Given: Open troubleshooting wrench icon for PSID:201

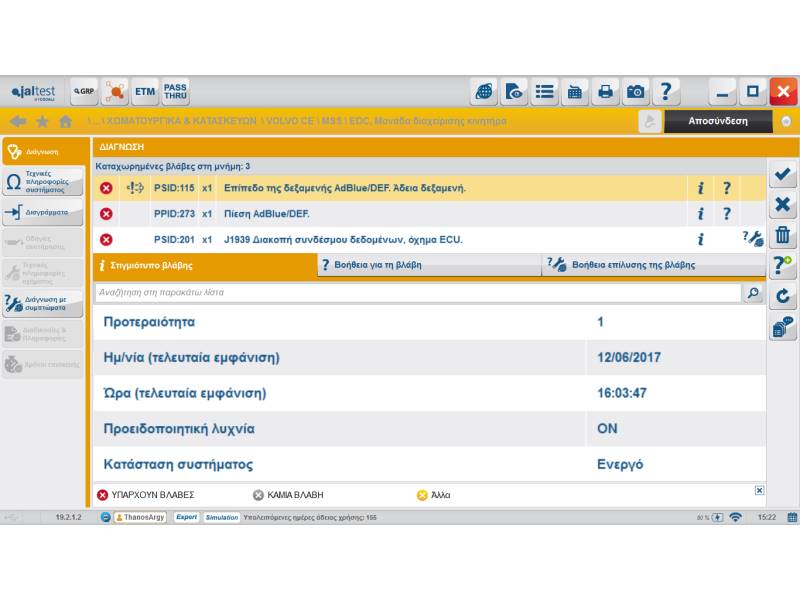Looking at the screenshot, I should point(753,239).
